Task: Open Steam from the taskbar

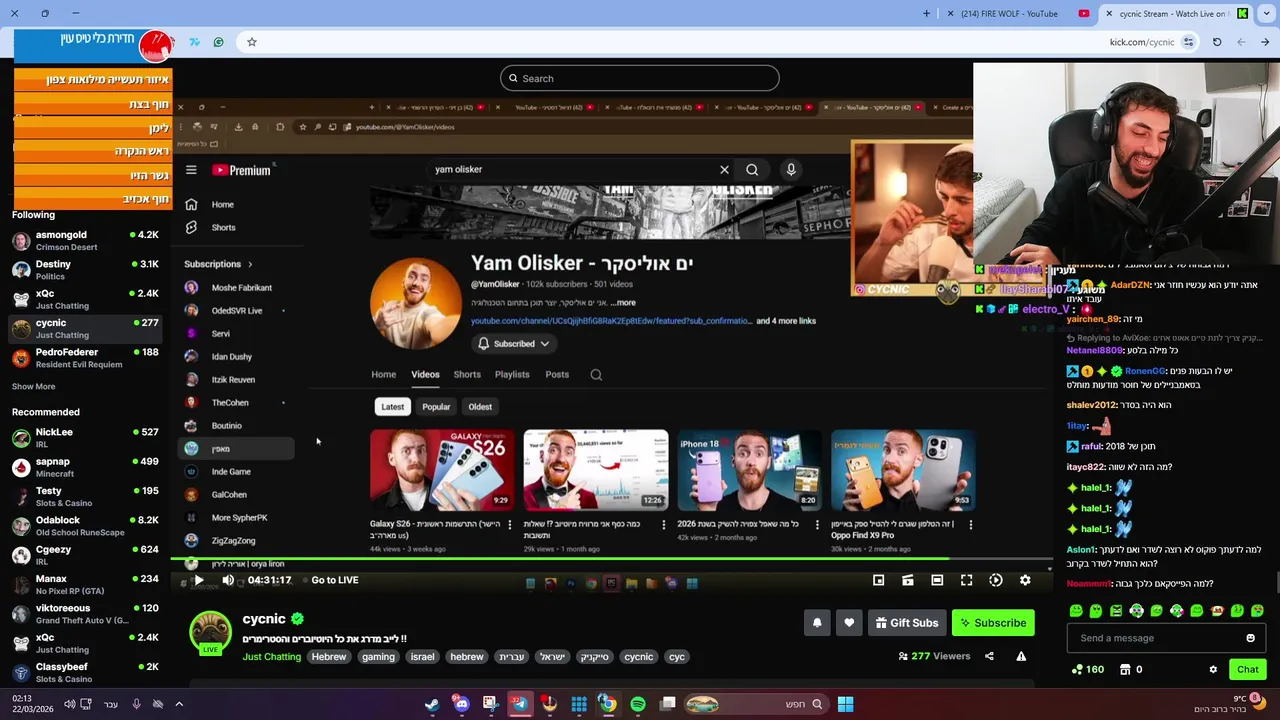Action: click(x=432, y=704)
